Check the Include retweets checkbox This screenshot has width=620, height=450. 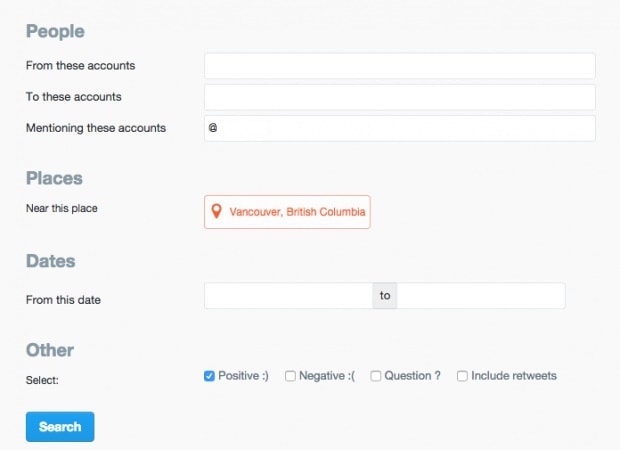(462, 376)
